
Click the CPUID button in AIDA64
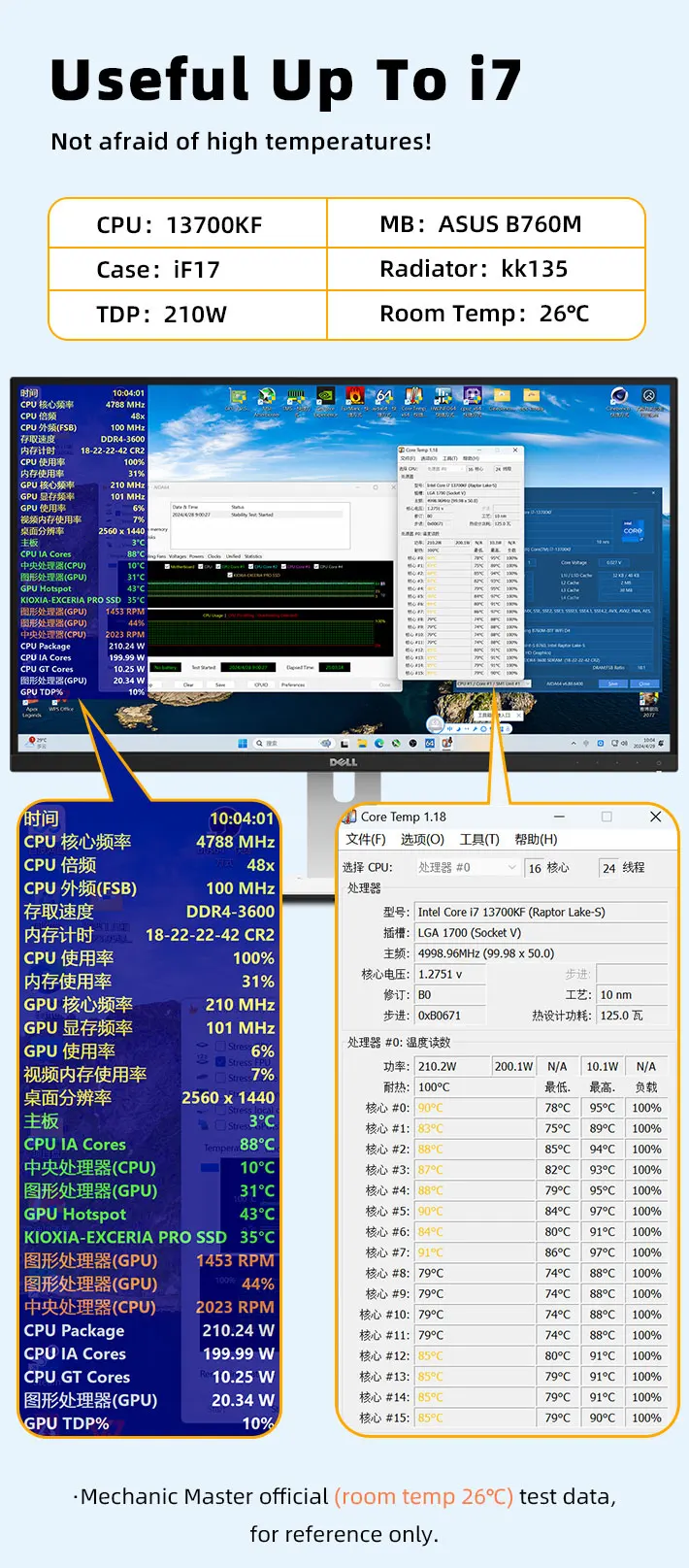(x=261, y=684)
